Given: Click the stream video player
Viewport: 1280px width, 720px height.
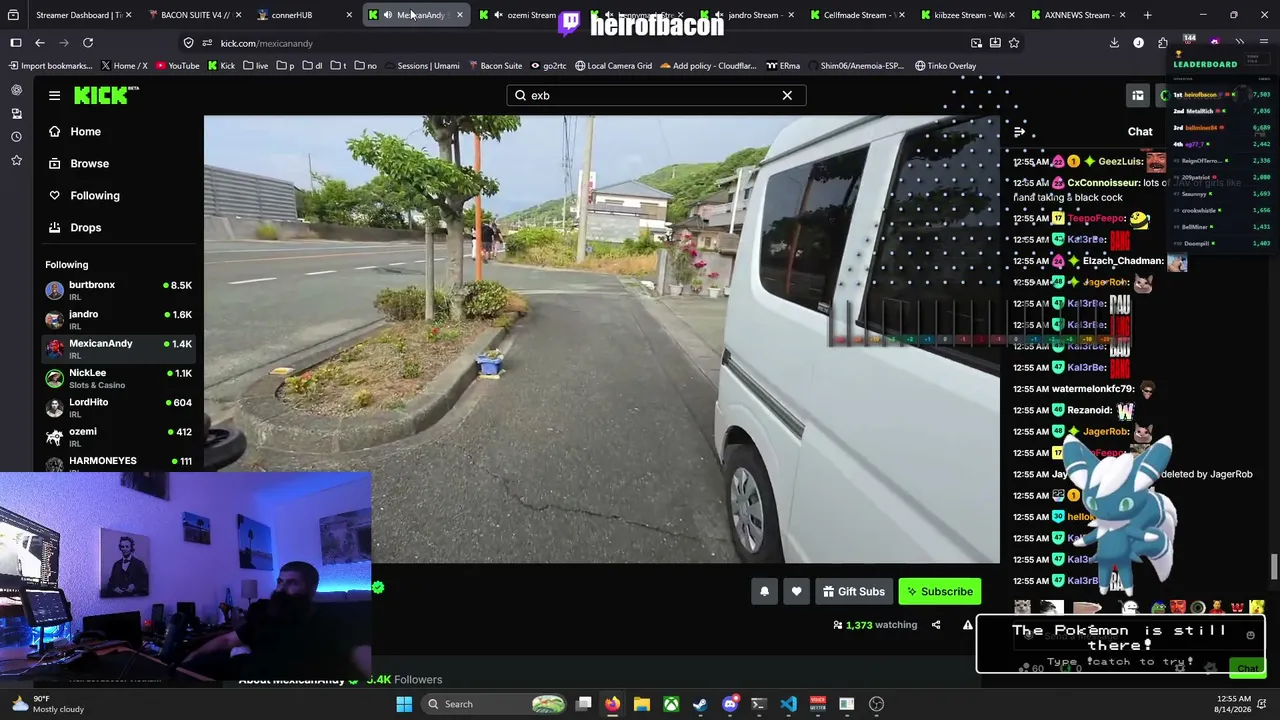Looking at the screenshot, I should tap(601, 340).
